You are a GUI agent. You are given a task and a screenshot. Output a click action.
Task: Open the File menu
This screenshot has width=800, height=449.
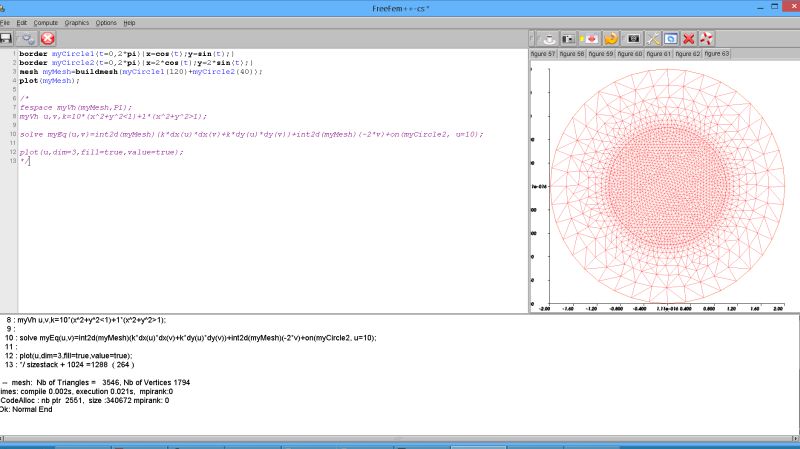tap(5, 23)
